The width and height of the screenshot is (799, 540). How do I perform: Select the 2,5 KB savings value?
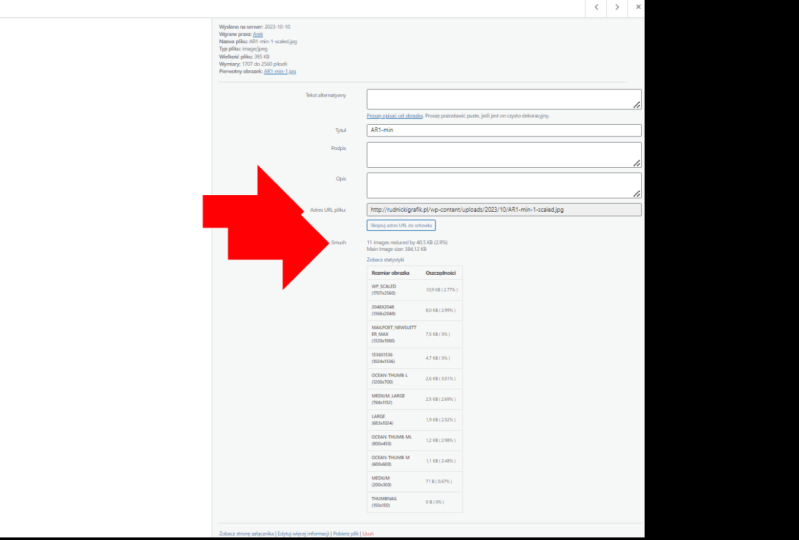click(x=441, y=399)
